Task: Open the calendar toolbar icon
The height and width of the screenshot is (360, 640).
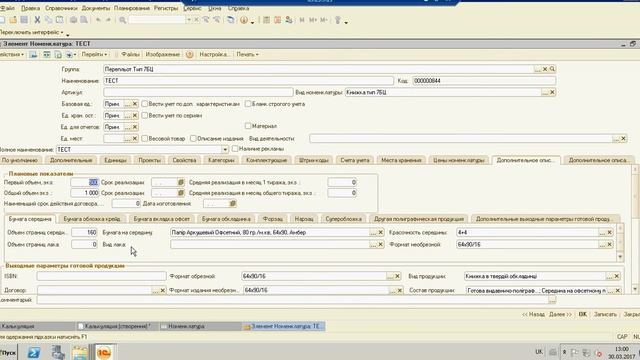Action: point(277,20)
